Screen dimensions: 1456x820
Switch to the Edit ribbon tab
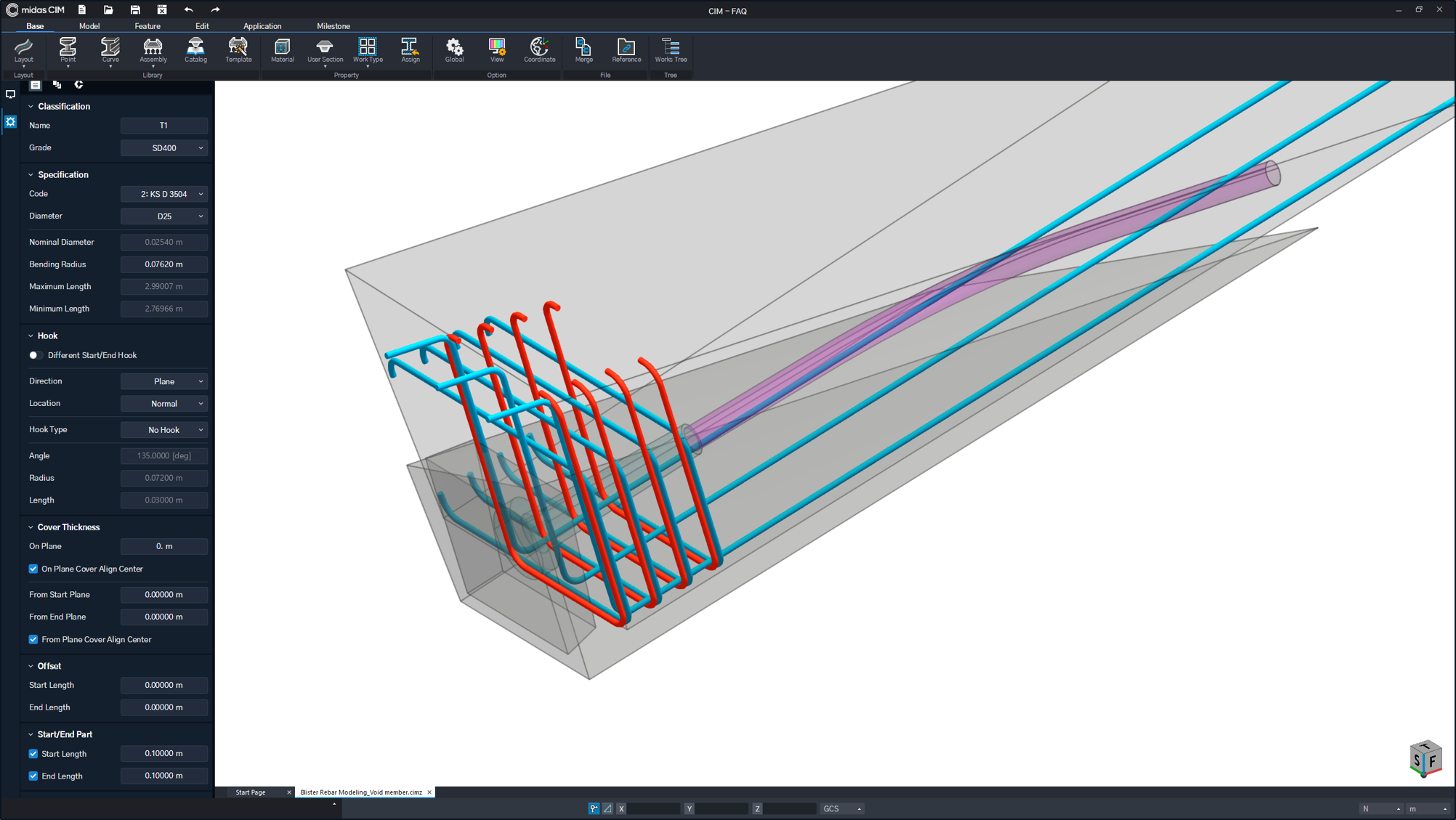click(x=202, y=26)
